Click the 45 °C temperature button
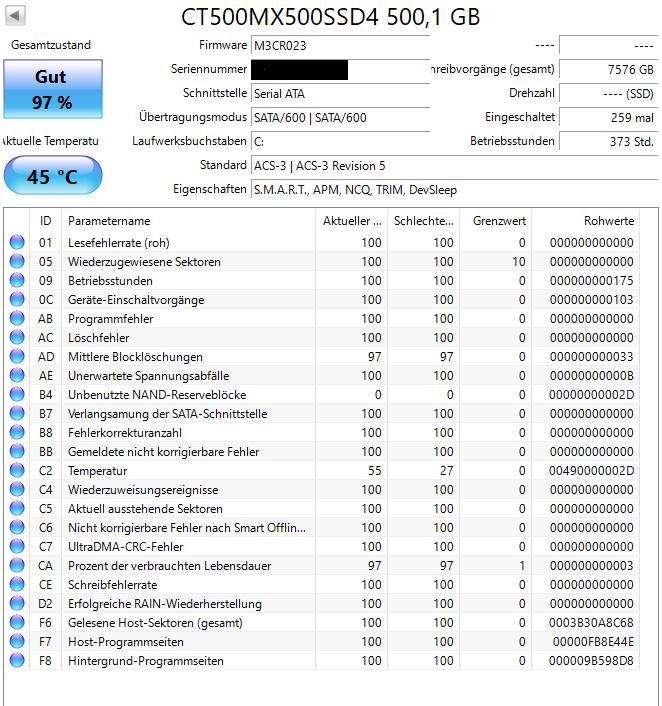 (x=53, y=176)
